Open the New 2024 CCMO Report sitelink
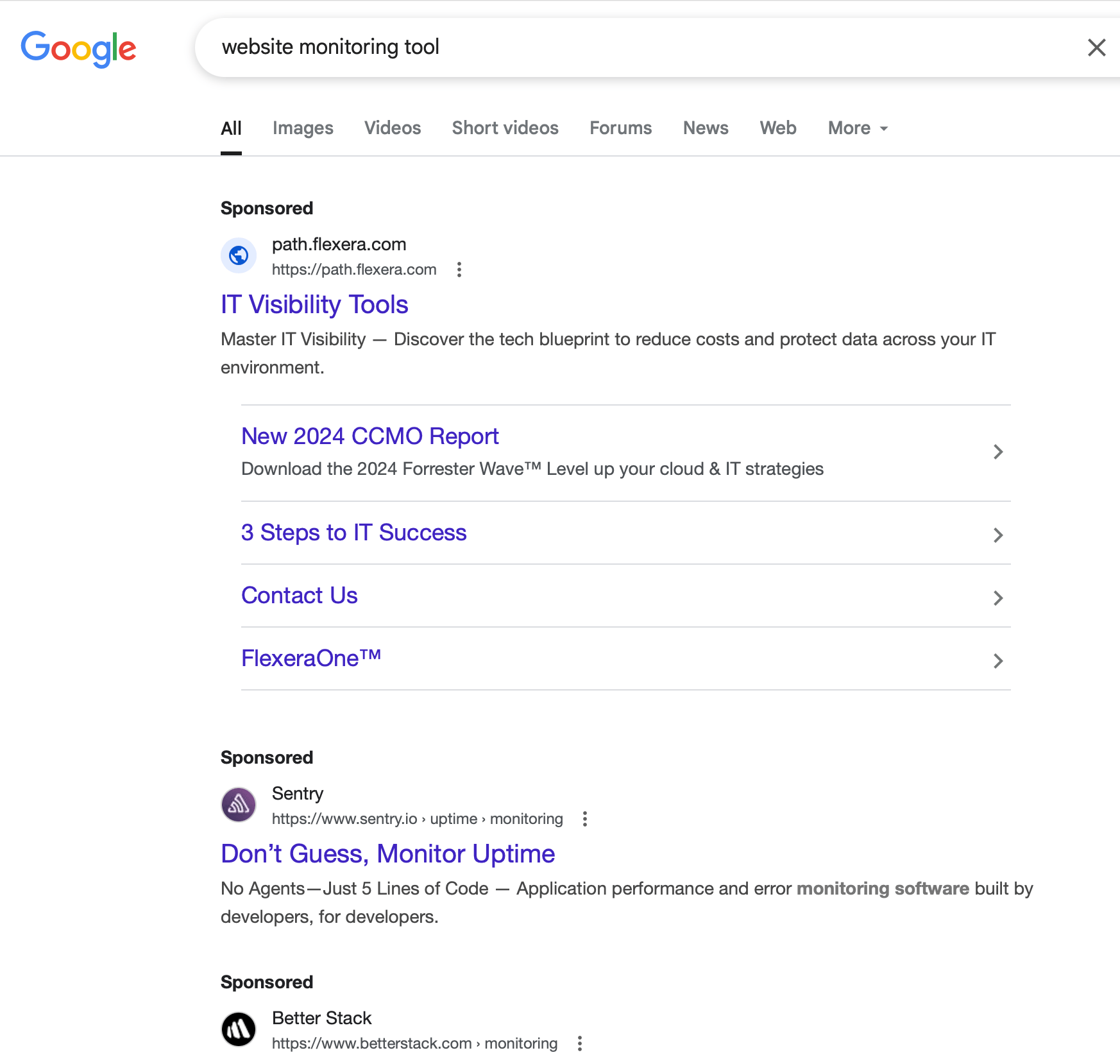The image size is (1120, 1064). pos(370,436)
